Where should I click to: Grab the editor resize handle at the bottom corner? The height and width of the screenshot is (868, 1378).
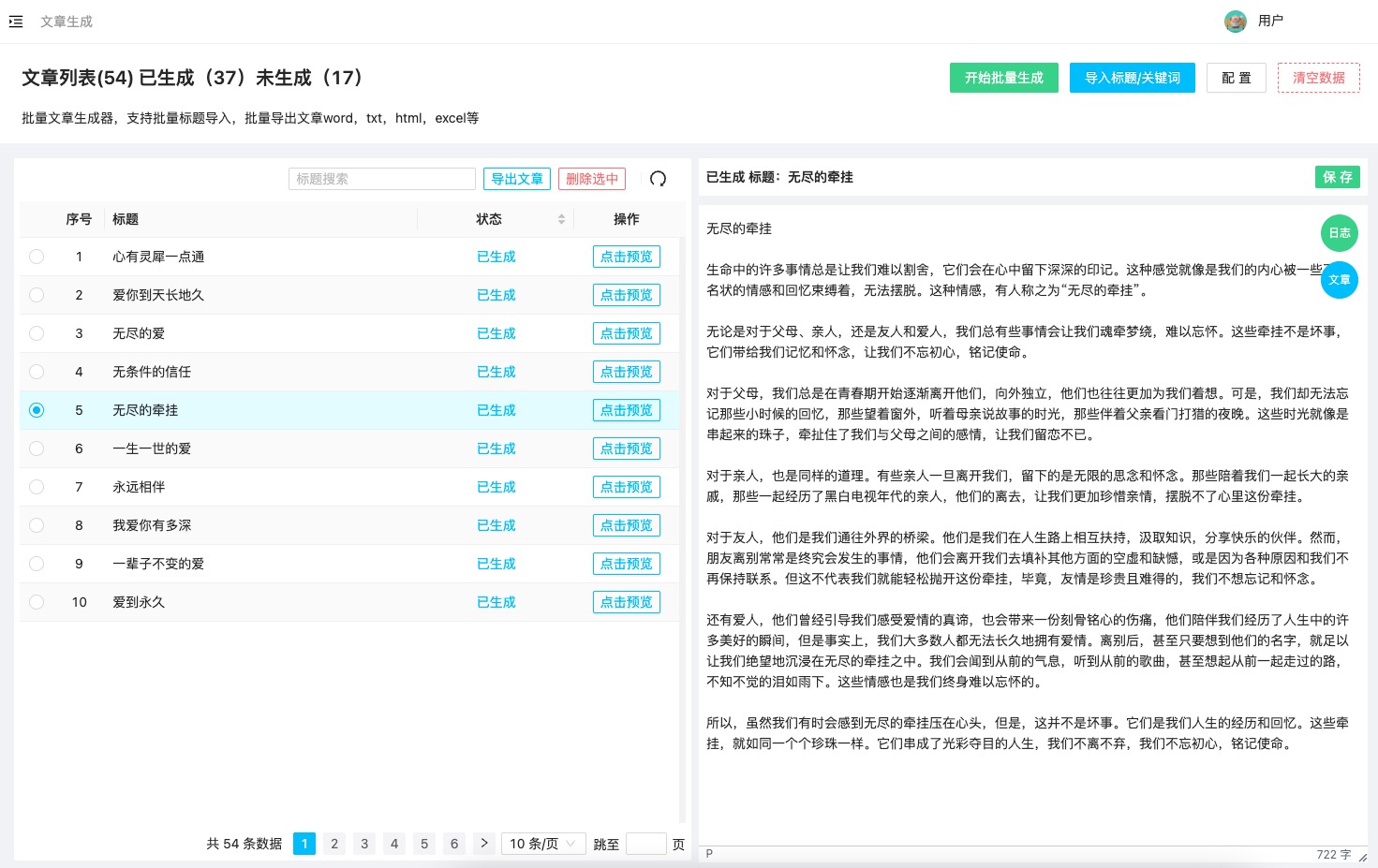(x=1363, y=856)
